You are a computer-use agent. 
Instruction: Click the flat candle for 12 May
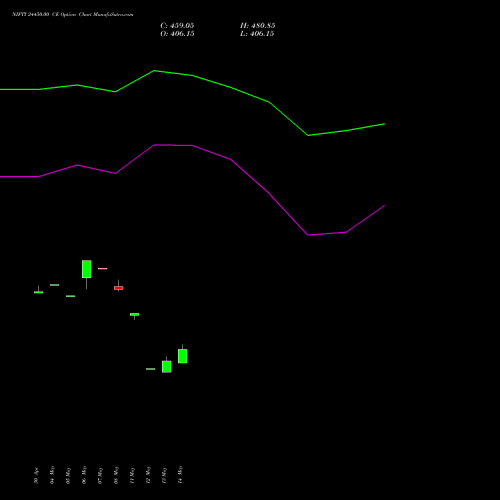(151, 369)
